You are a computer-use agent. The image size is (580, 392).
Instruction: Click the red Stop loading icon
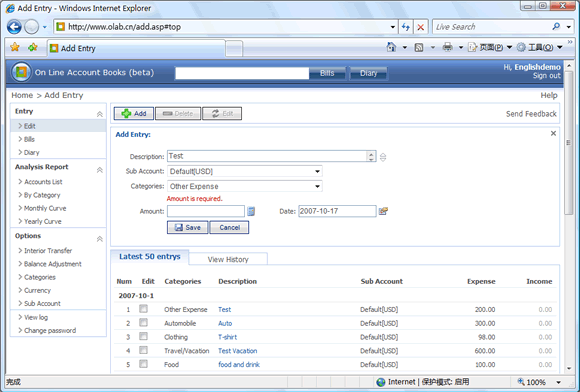coord(421,27)
